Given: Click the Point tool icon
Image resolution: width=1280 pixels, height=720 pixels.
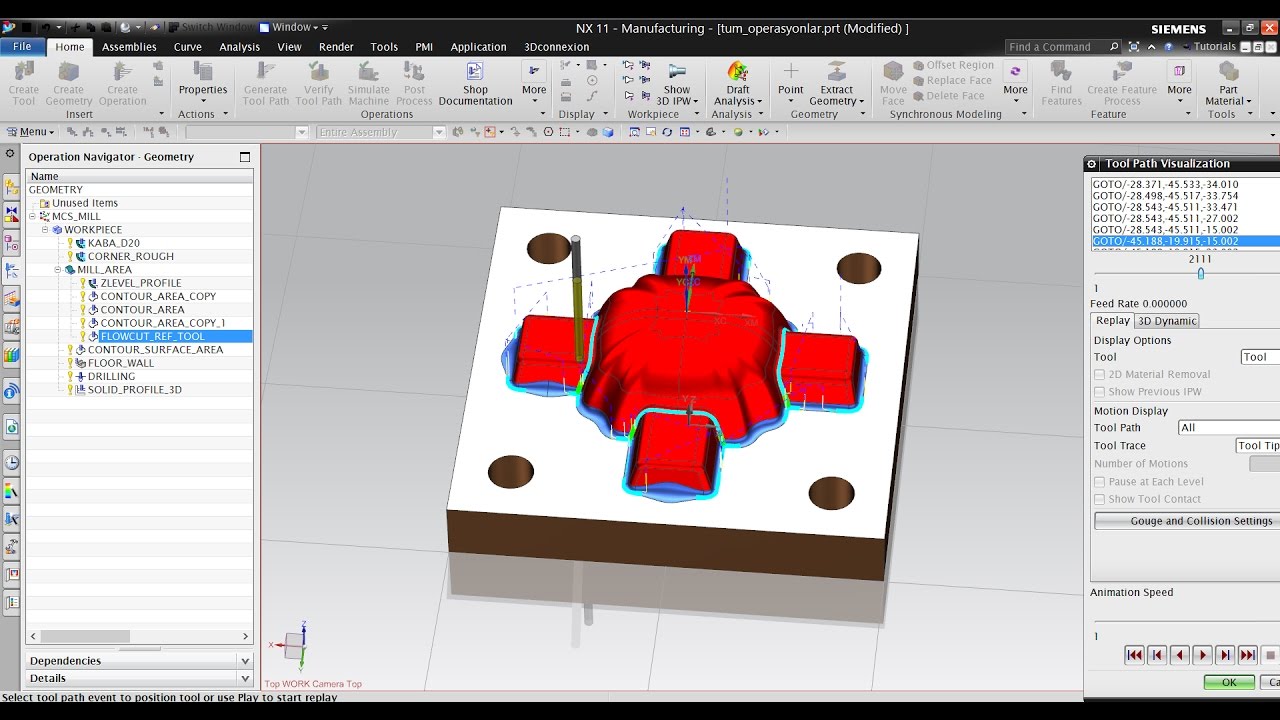Looking at the screenshot, I should click(790, 72).
